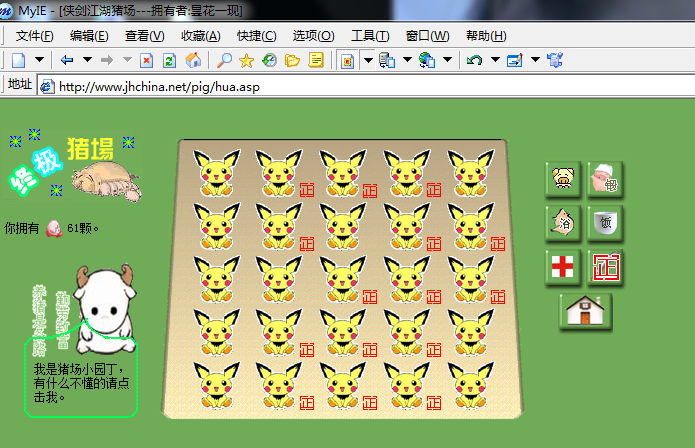The width and height of the screenshot is (695, 448).
Task: Click the last blue gadget toolbar icon
Action: tap(555, 60)
